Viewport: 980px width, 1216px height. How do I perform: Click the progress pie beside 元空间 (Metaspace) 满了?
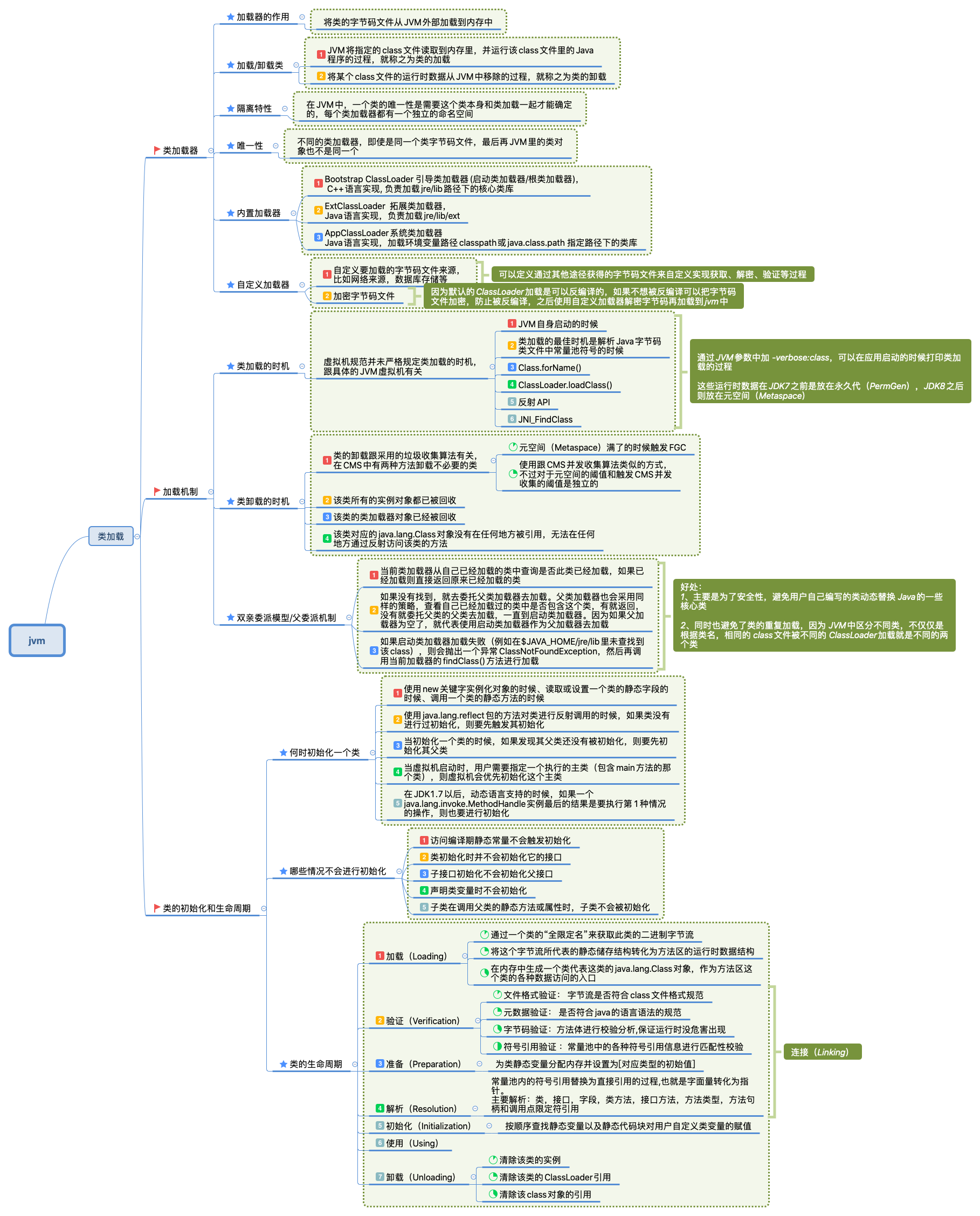coord(513,447)
